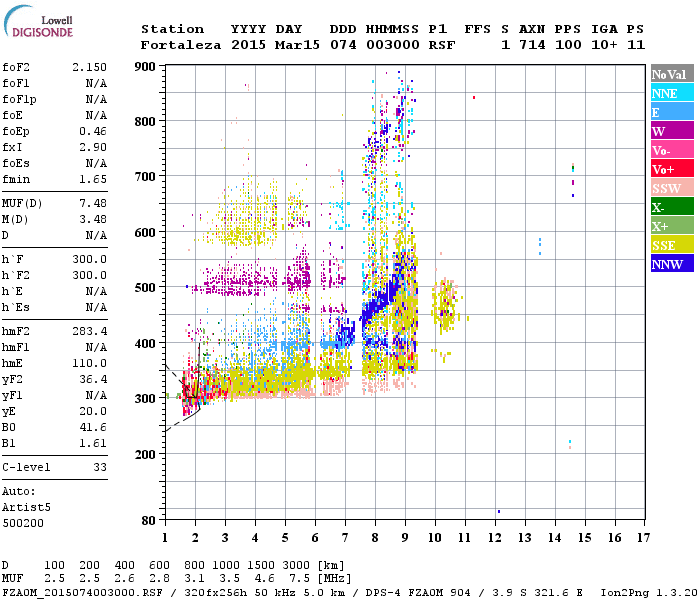Click the fxI value 2.90
The image size is (700, 600).
tap(93, 147)
